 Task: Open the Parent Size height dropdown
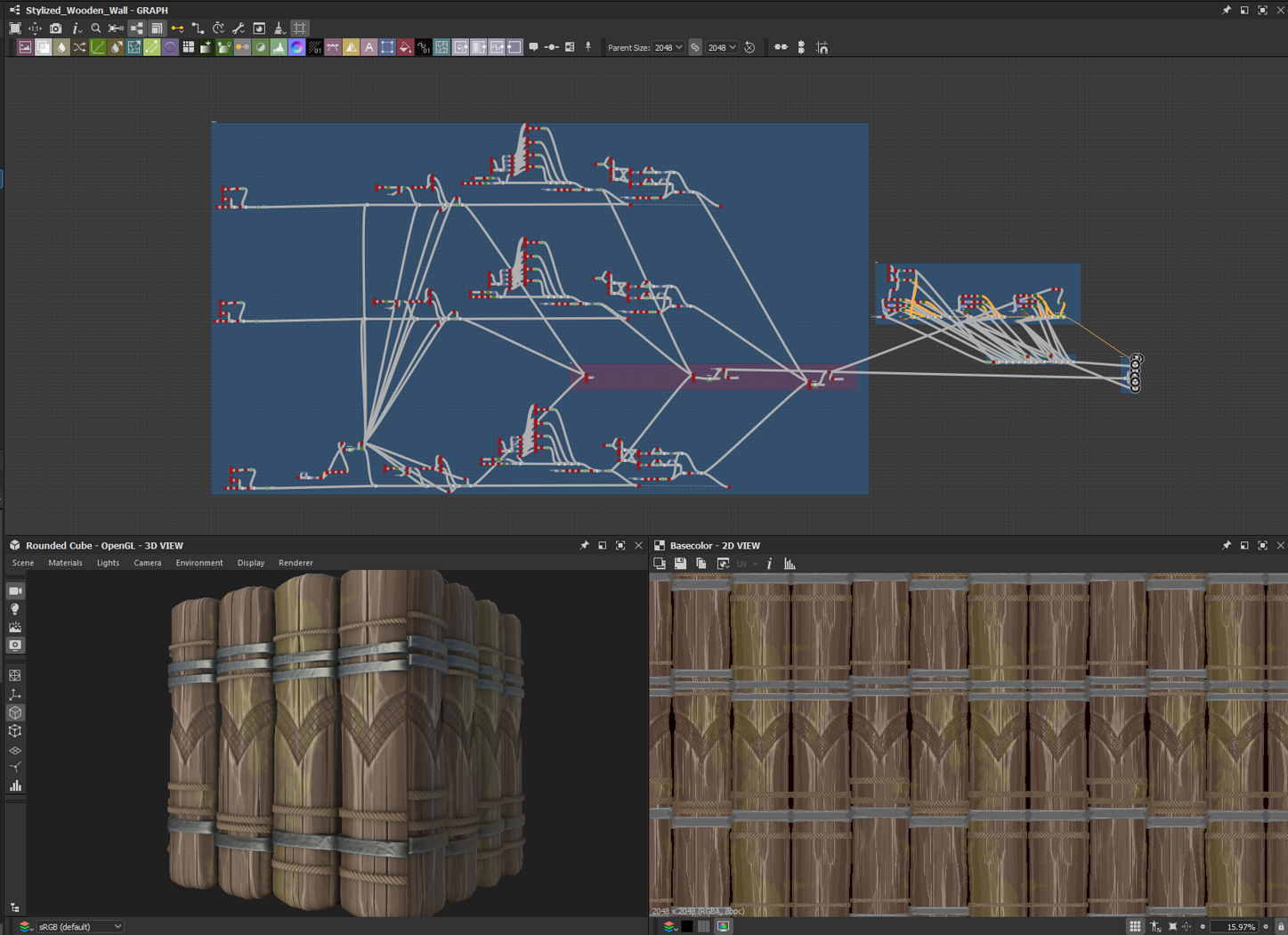[x=722, y=48]
